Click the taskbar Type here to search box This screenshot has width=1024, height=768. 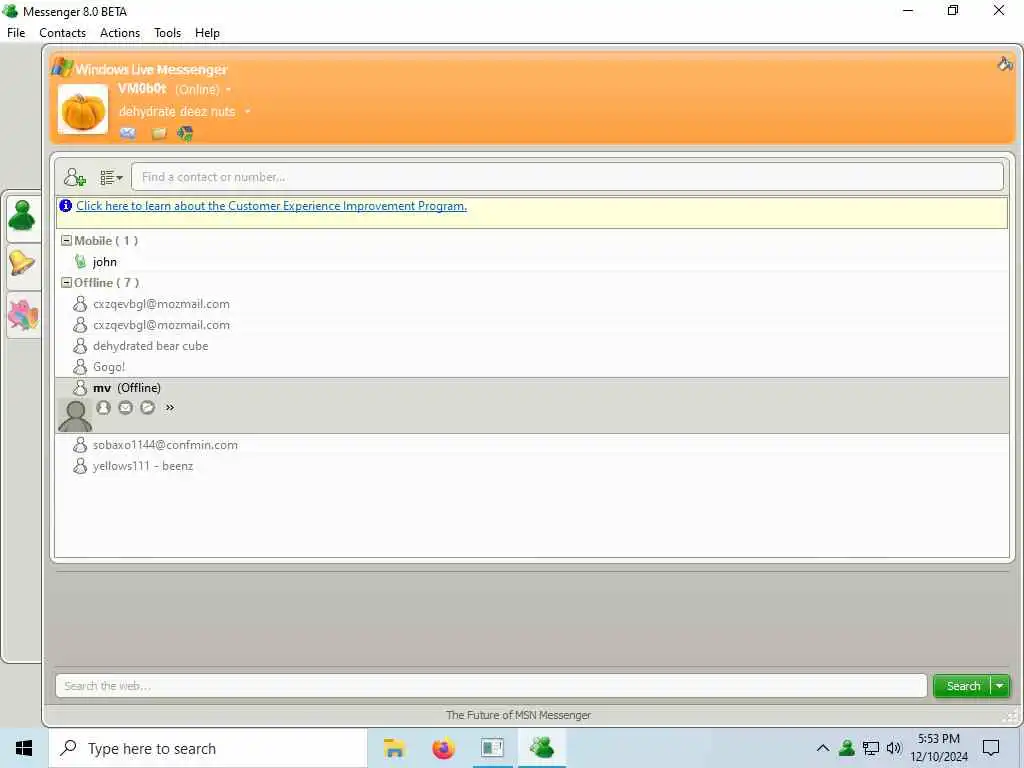[x=208, y=748]
